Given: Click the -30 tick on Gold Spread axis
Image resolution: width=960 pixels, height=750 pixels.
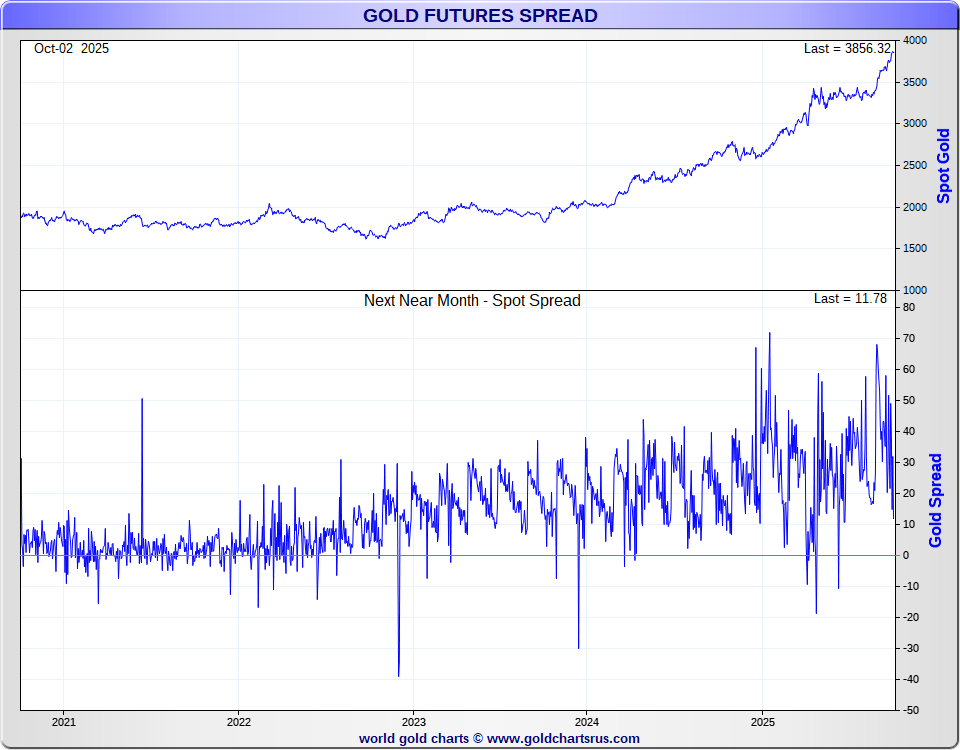Looking at the screenshot, I should pos(911,648).
